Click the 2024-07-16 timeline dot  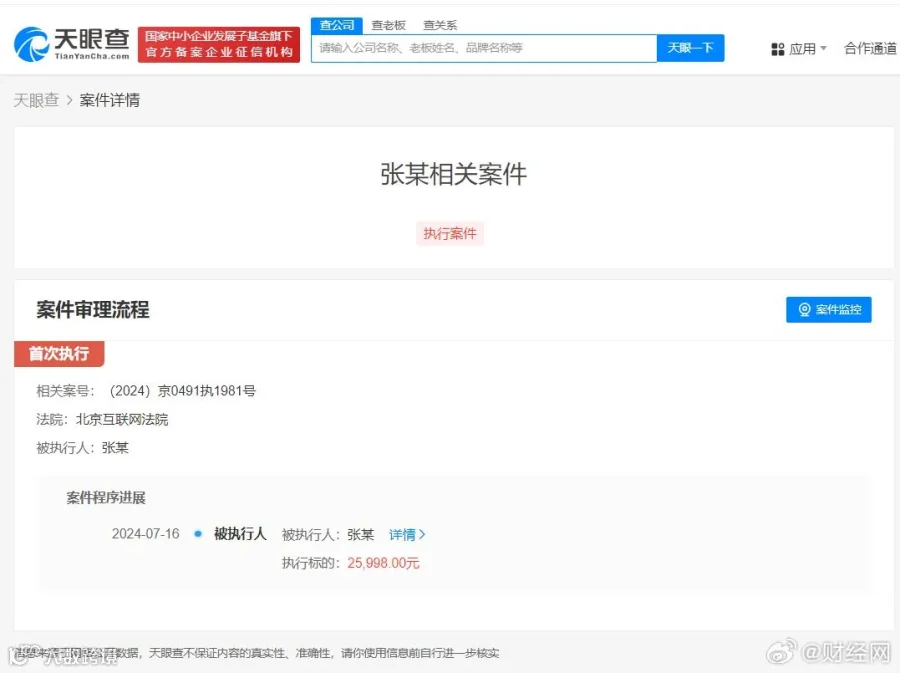pos(198,534)
